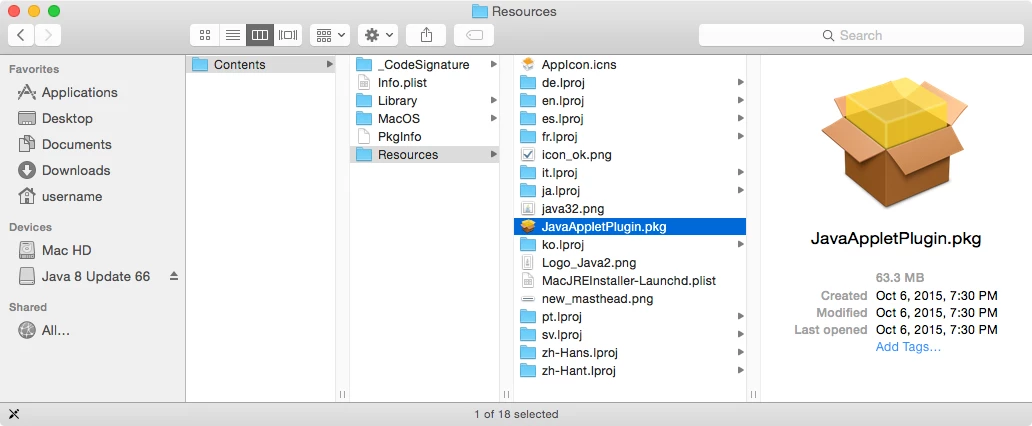
Task: Switch to Cover Flow view
Action: (288, 35)
